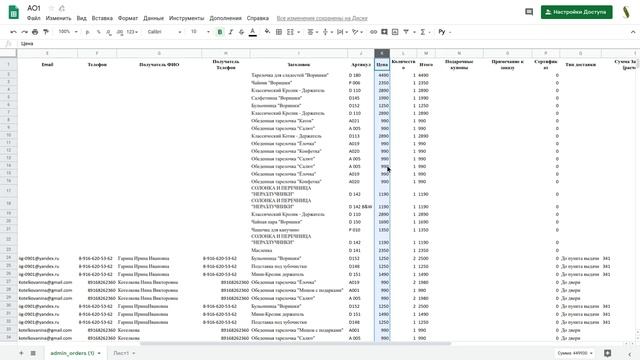The image size is (640, 360).
Task: Click the move-to-folder icon by the title
Action: (62, 8)
